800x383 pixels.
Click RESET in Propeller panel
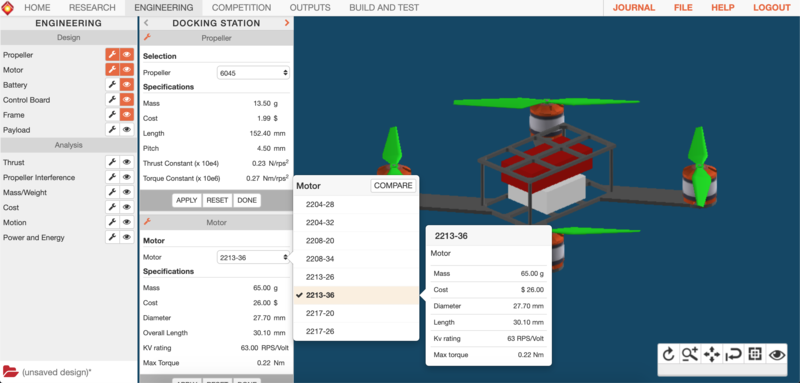(x=217, y=200)
